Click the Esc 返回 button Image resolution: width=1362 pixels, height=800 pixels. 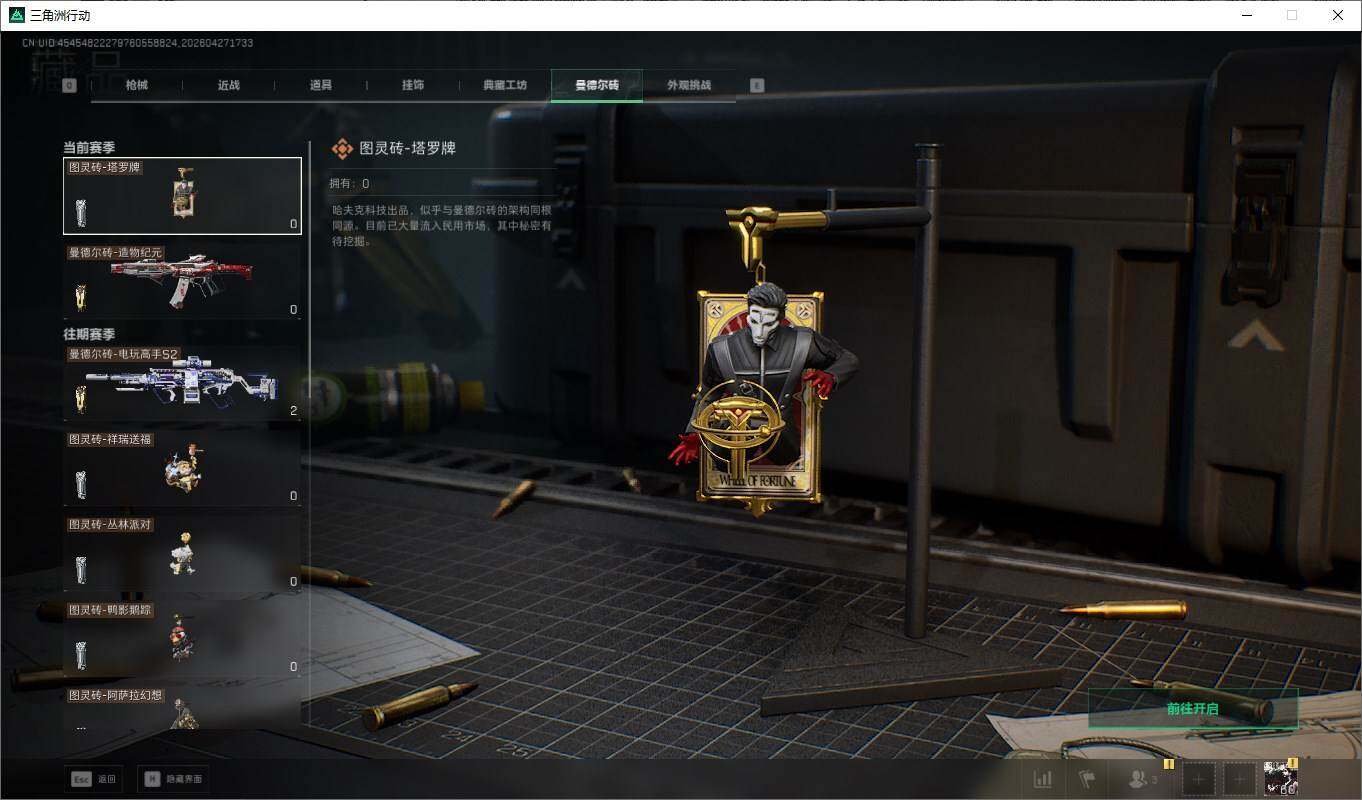93,779
